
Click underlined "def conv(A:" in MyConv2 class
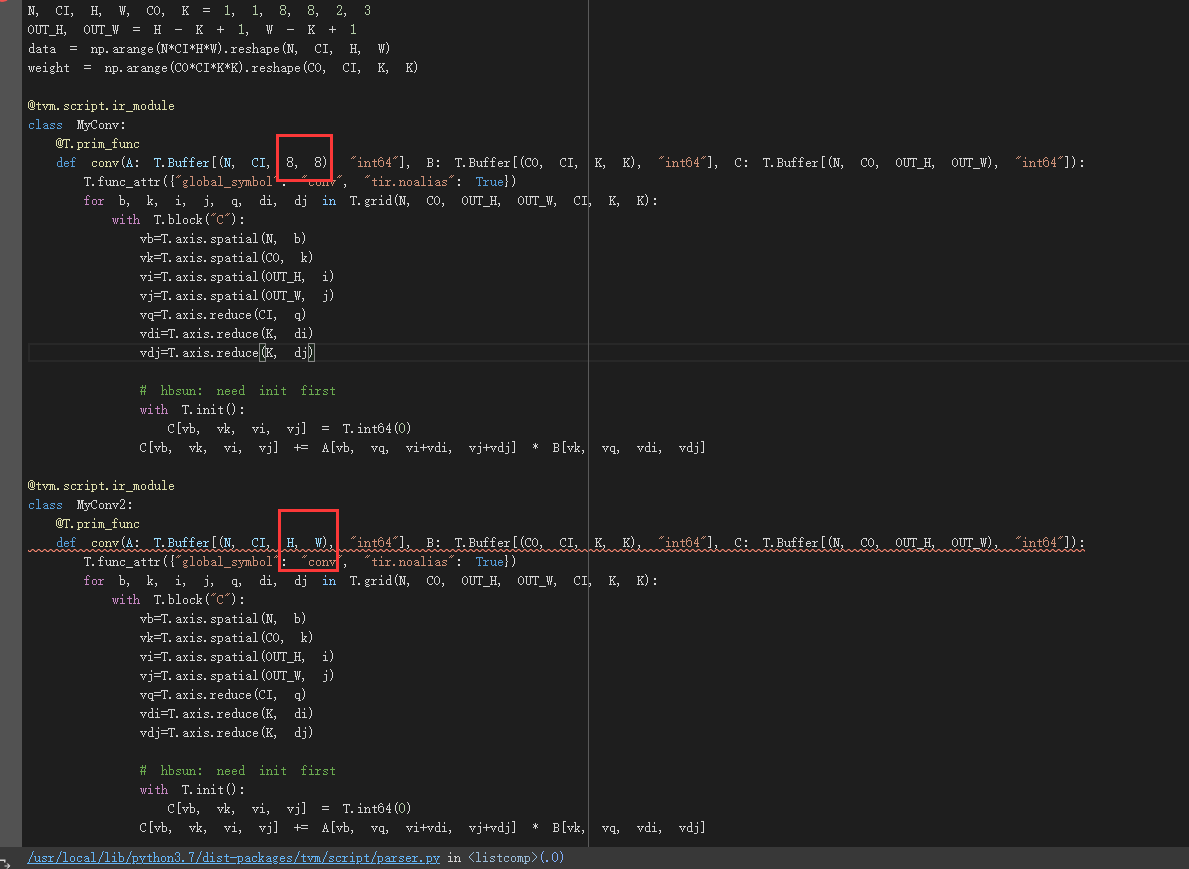[x=98, y=542]
